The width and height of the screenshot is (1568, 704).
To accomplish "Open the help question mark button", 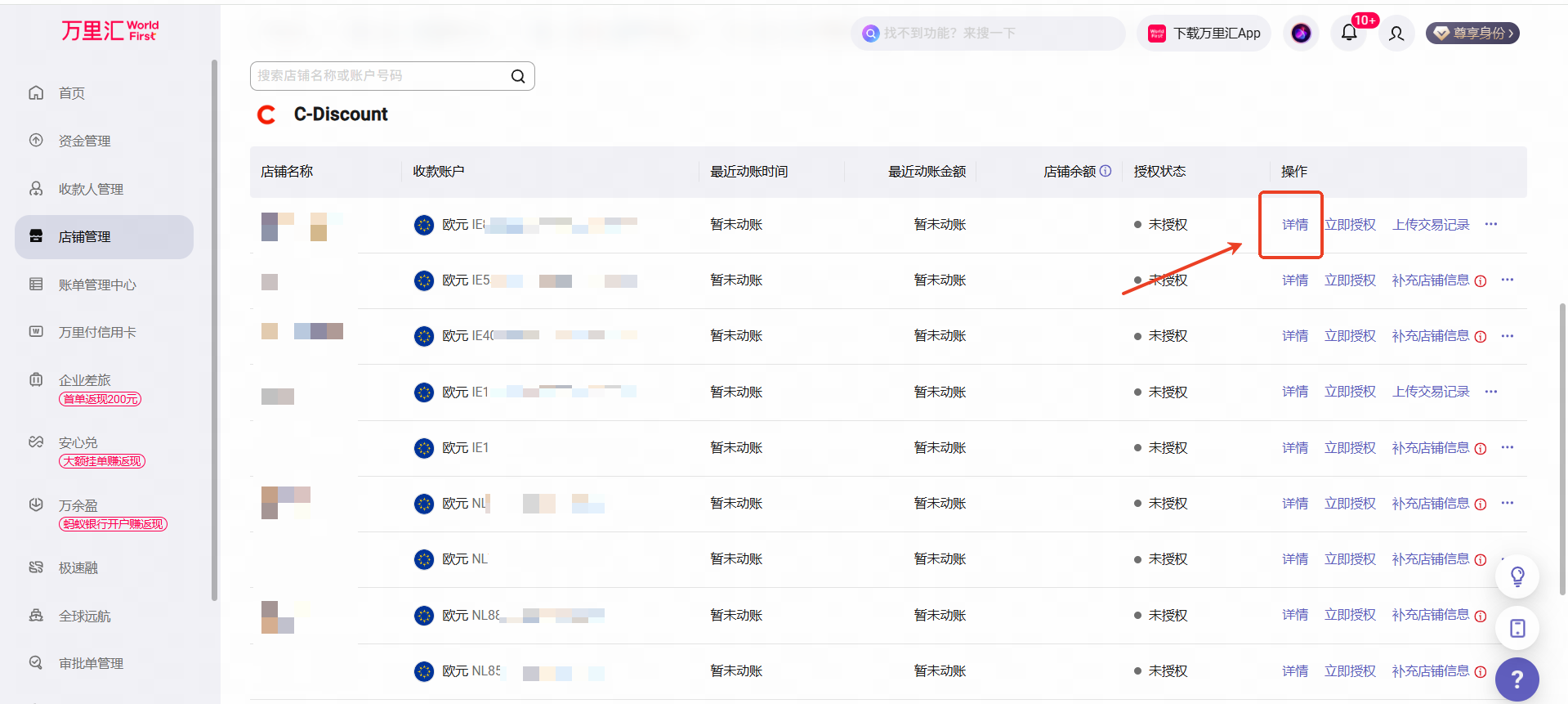I will 1517,679.
